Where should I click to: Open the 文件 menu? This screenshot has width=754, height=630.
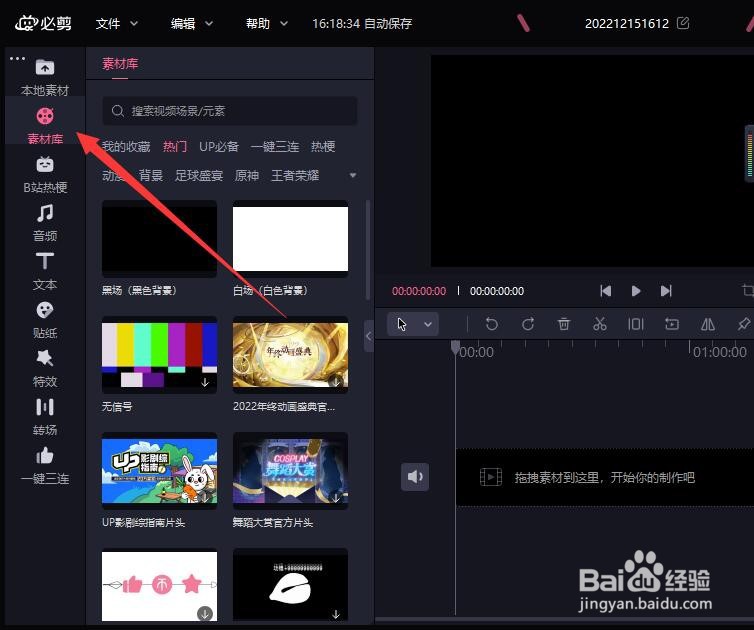point(116,23)
